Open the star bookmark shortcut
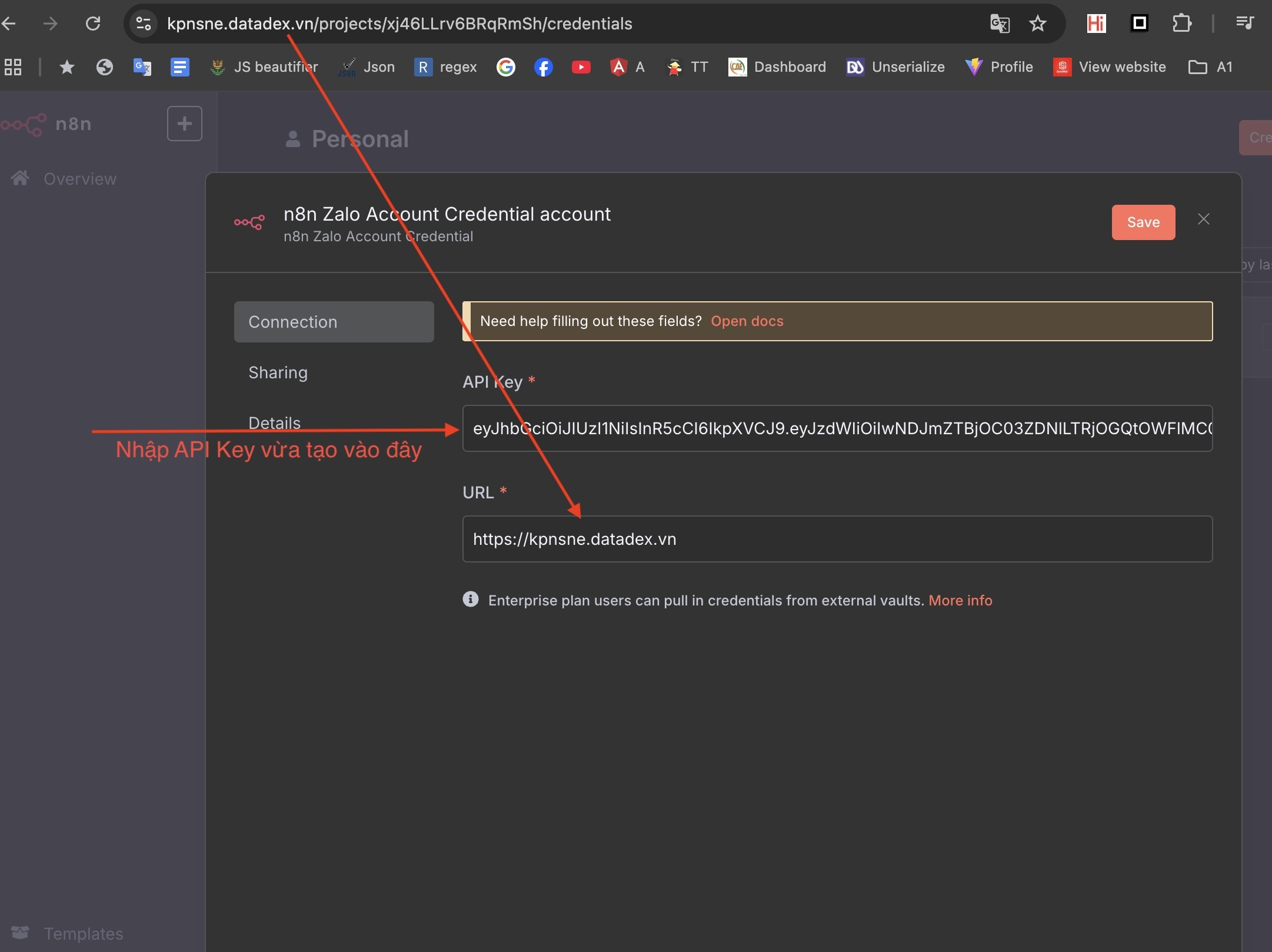The width and height of the screenshot is (1272, 952). 67,67
